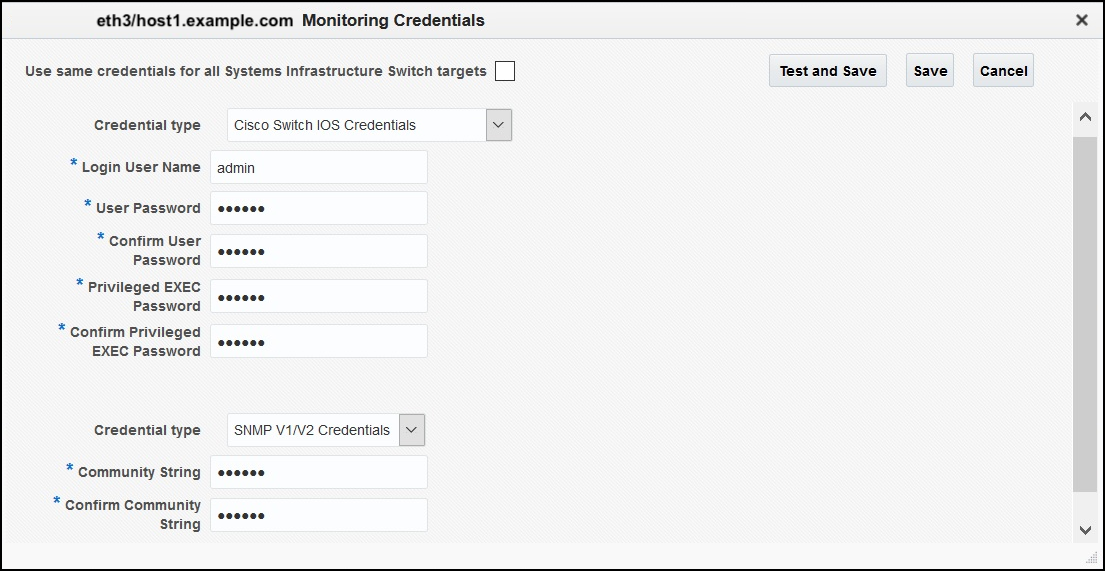Viewport: 1105px width, 571px height.
Task: Focus the Privileged EXEC Password field
Action: coord(319,296)
